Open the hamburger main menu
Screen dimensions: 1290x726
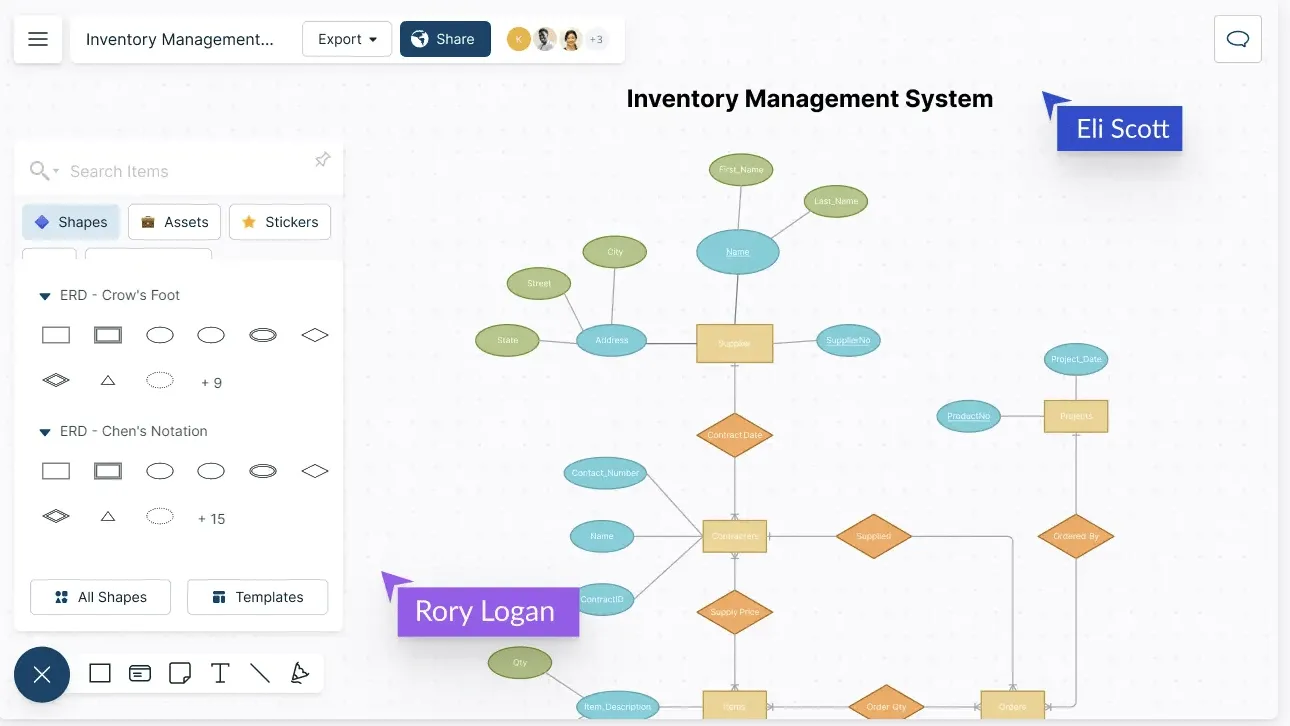point(38,39)
